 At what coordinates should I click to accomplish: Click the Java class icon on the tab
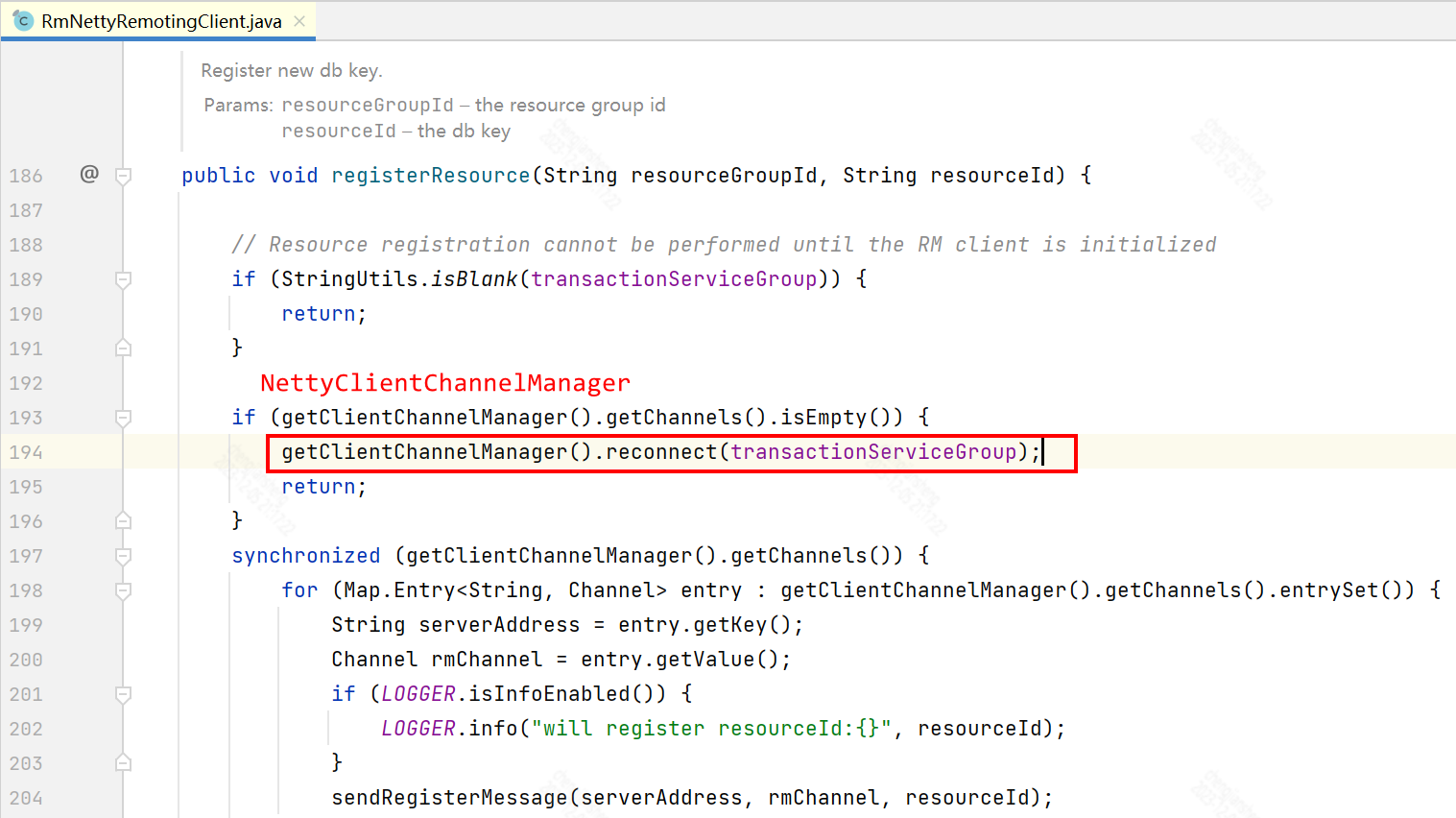23,21
